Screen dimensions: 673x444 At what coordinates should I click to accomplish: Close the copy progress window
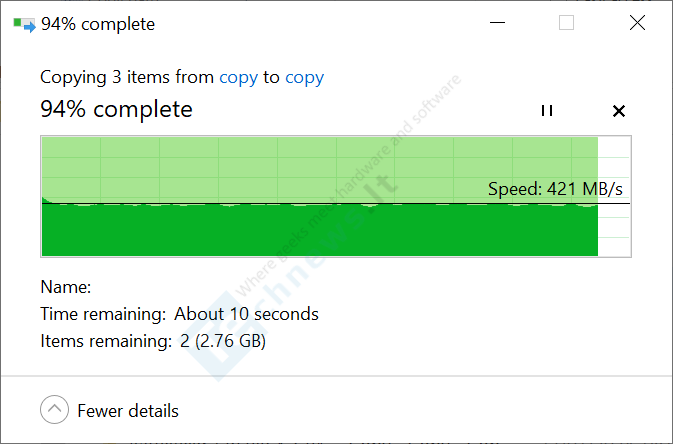click(x=637, y=23)
